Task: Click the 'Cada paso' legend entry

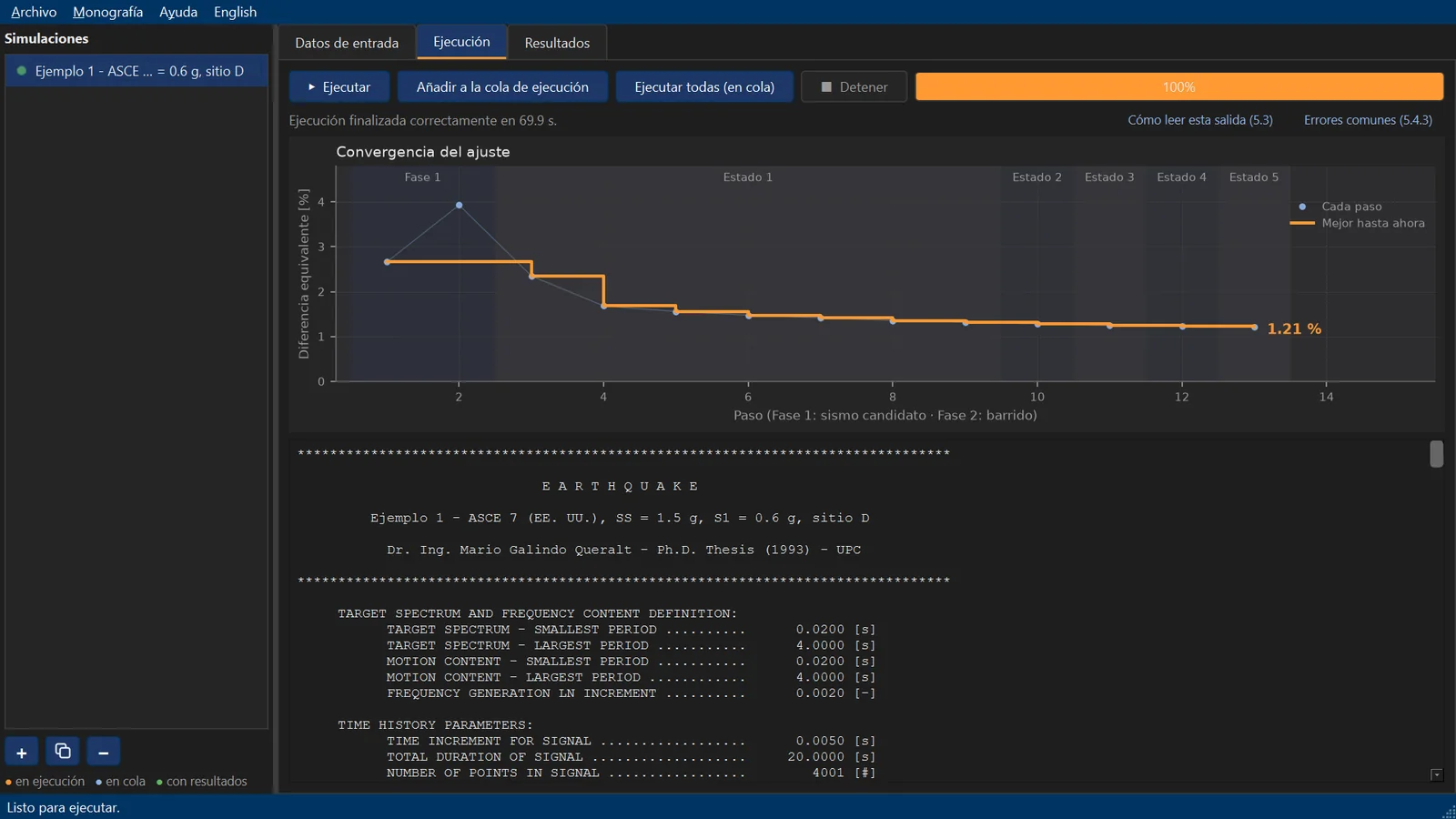Action: pyautogui.click(x=1340, y=207)
